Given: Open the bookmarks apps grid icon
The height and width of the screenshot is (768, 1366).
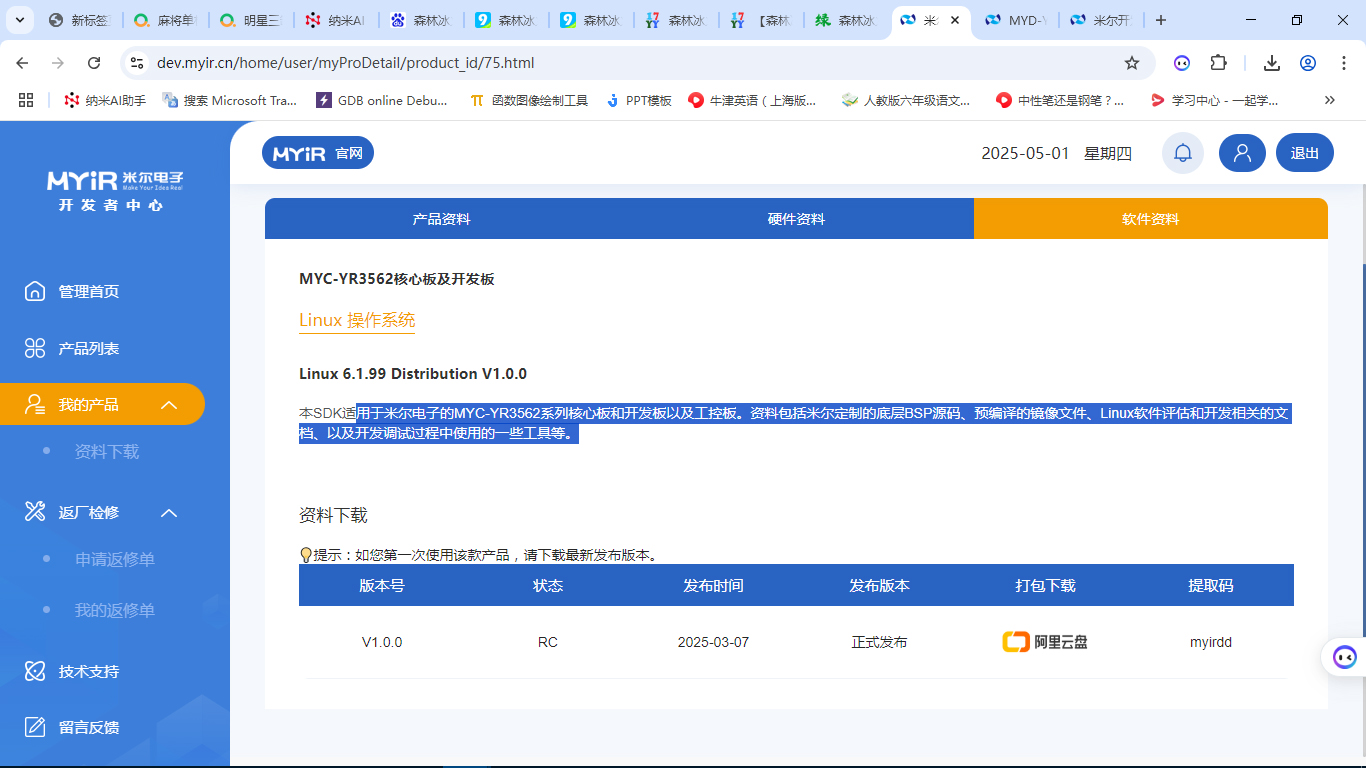Looking at the screenshot, I should pyautogui.click(x=26, y=100).
